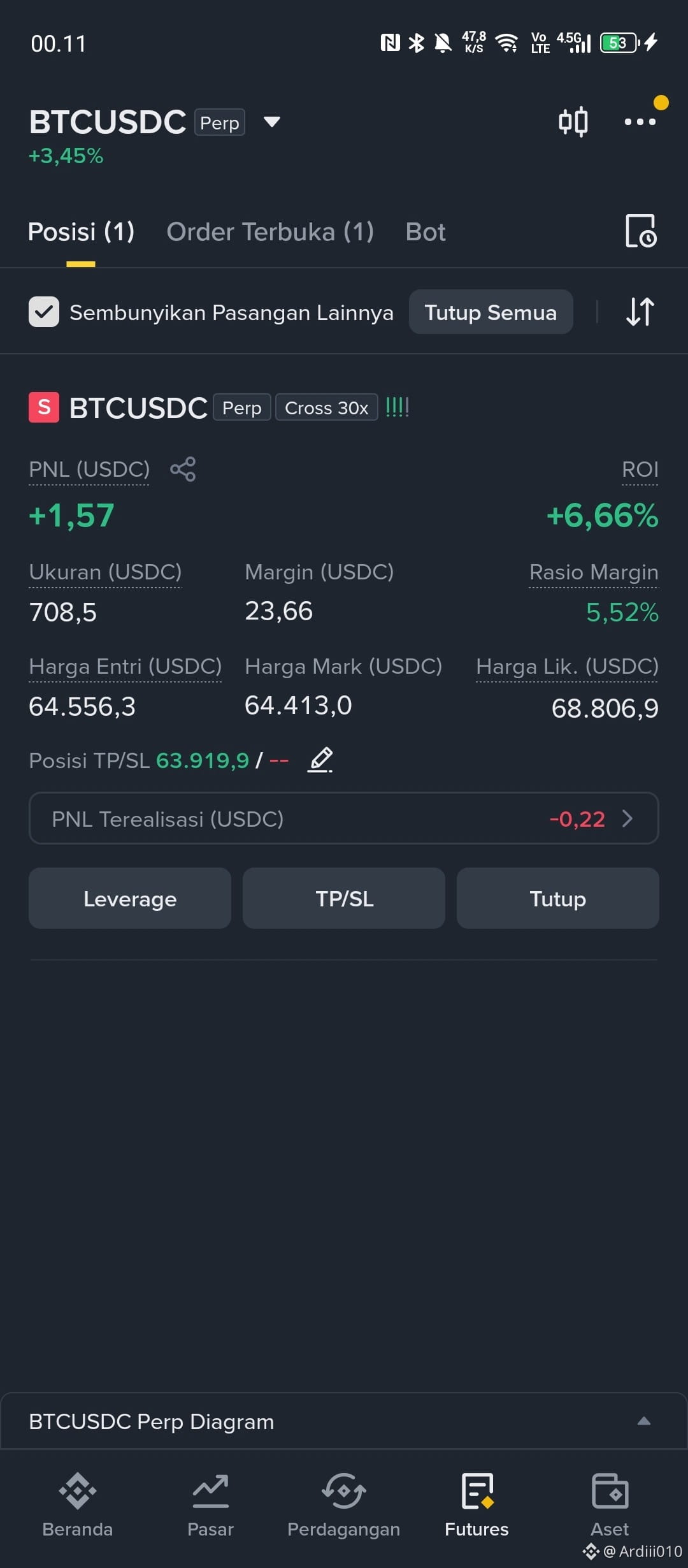Tap the Cross 30x margin mode label
Screen dimensions: 688x1568
(x=326, y=407)
